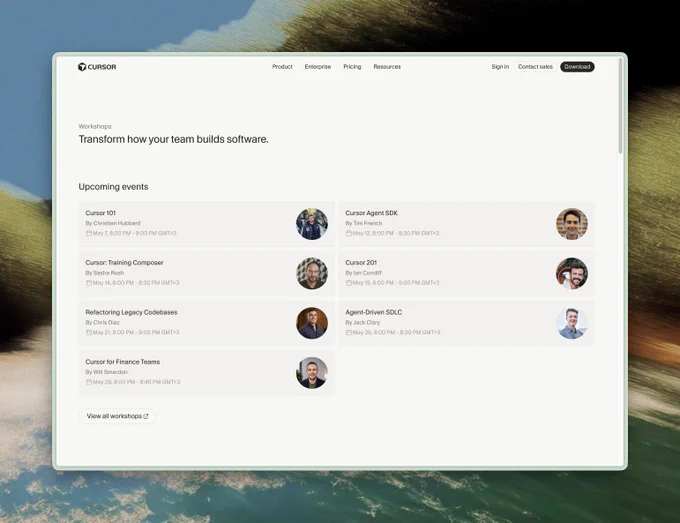Click the Contact sales button
Viewport: 680px width, 523px height.
click(535, 67)
